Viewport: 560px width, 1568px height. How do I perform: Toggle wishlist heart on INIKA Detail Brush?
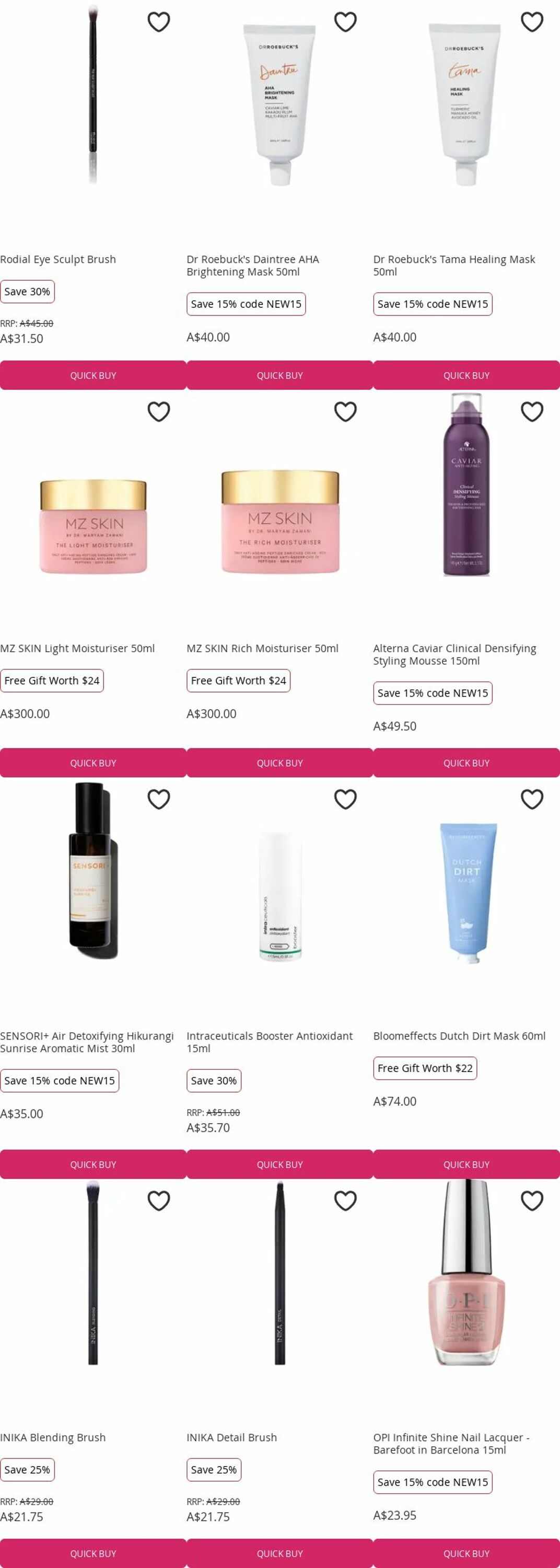point(345,1201)
